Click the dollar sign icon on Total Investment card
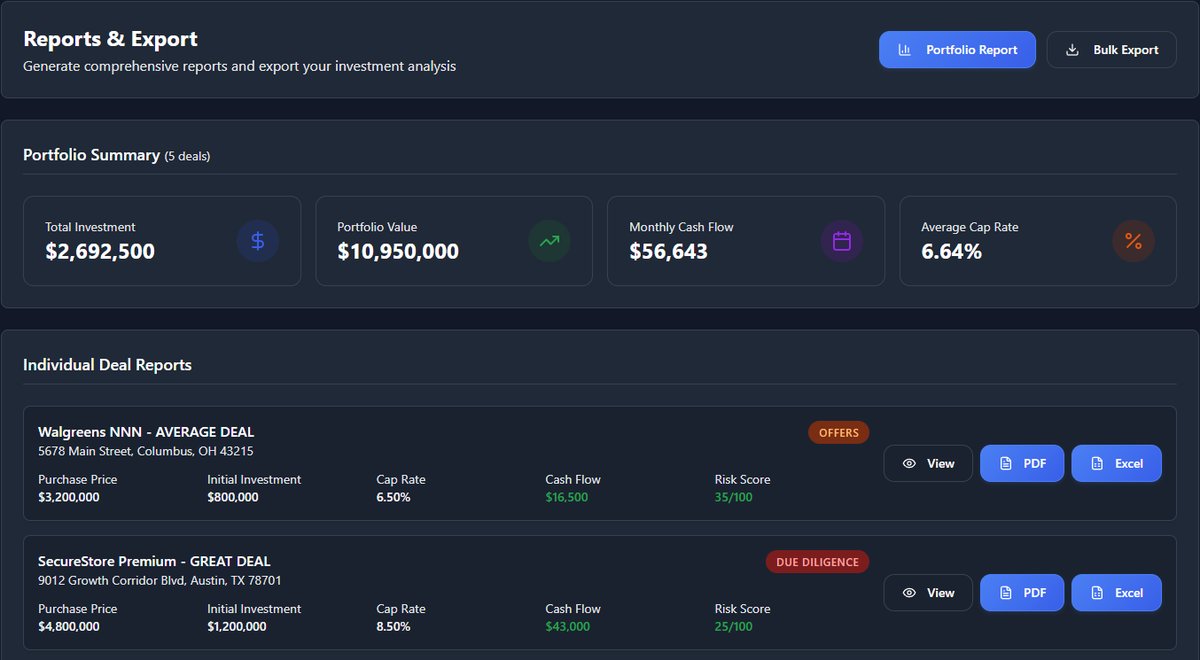The height and width of the screenshot is (660, 1200). [258, 241]
